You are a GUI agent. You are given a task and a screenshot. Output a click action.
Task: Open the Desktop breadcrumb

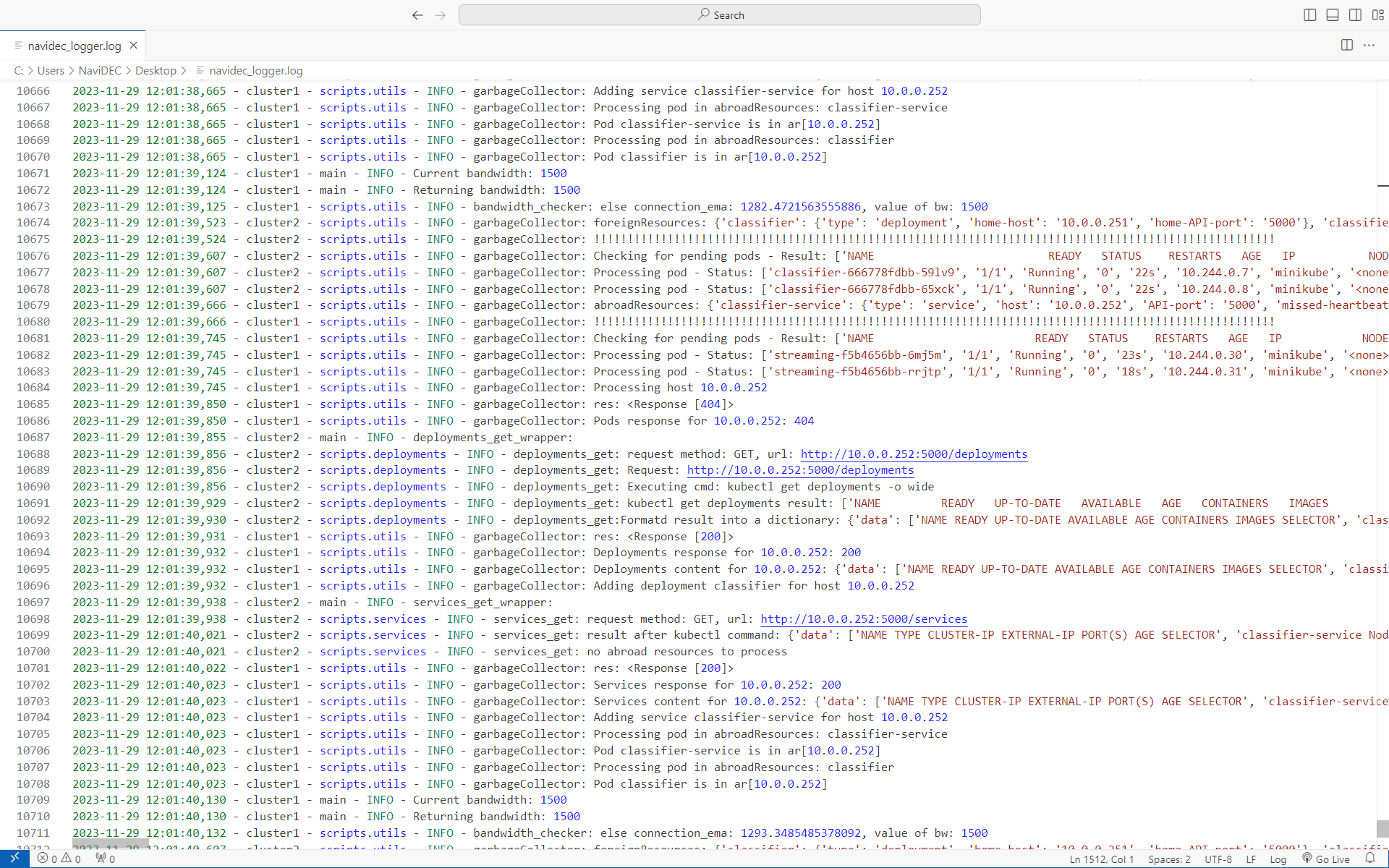156,70
